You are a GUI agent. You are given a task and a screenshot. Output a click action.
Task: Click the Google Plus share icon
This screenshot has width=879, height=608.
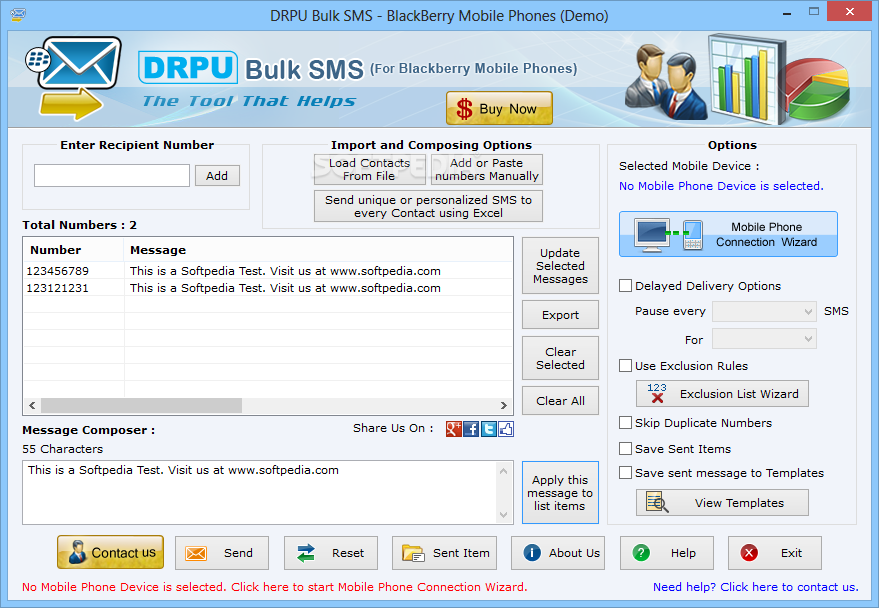[454, 429]
